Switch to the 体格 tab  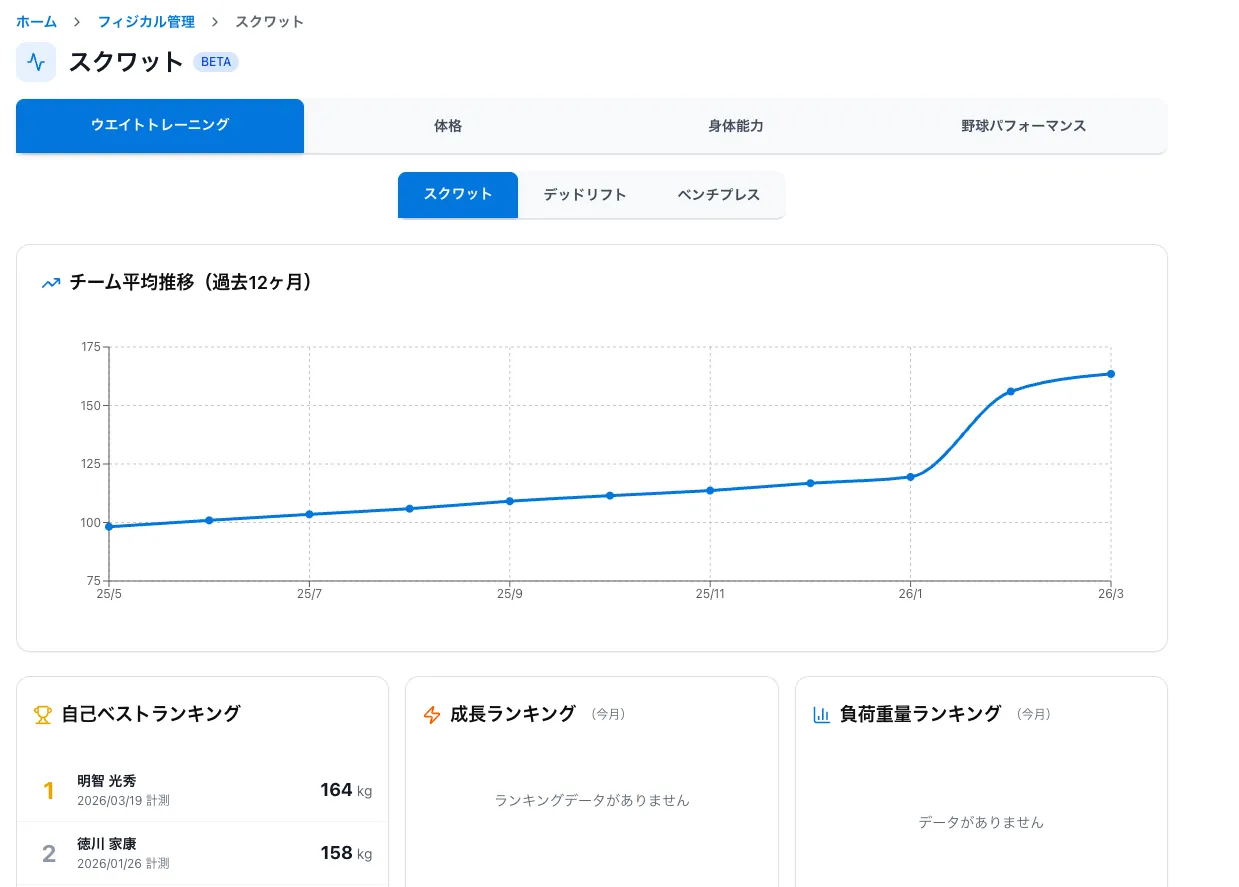click(447, 126)
